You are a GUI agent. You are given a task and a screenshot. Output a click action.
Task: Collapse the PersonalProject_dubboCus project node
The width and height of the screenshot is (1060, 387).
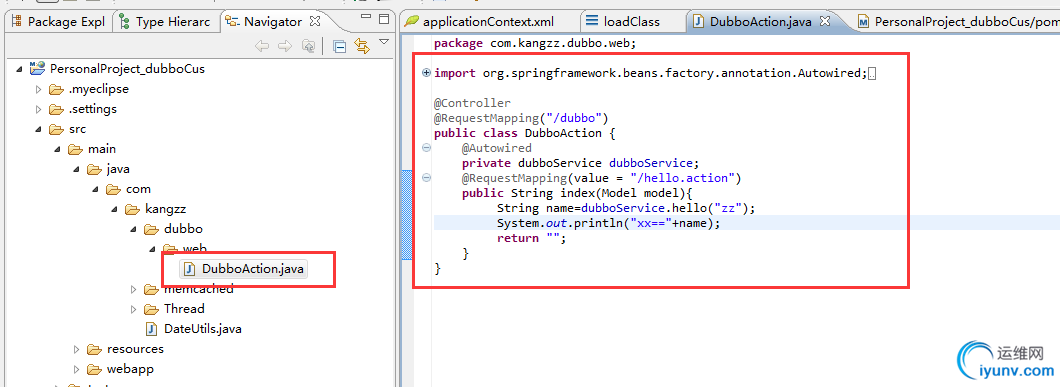[x=19, y=68]
